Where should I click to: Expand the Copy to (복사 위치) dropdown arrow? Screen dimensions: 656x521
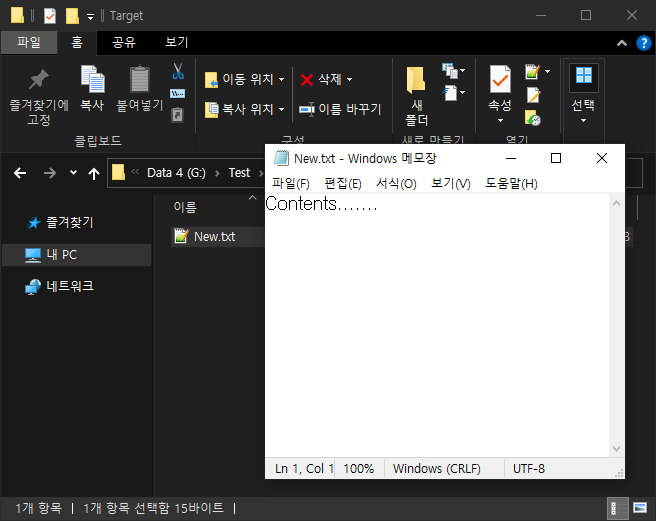pos(282,109)
